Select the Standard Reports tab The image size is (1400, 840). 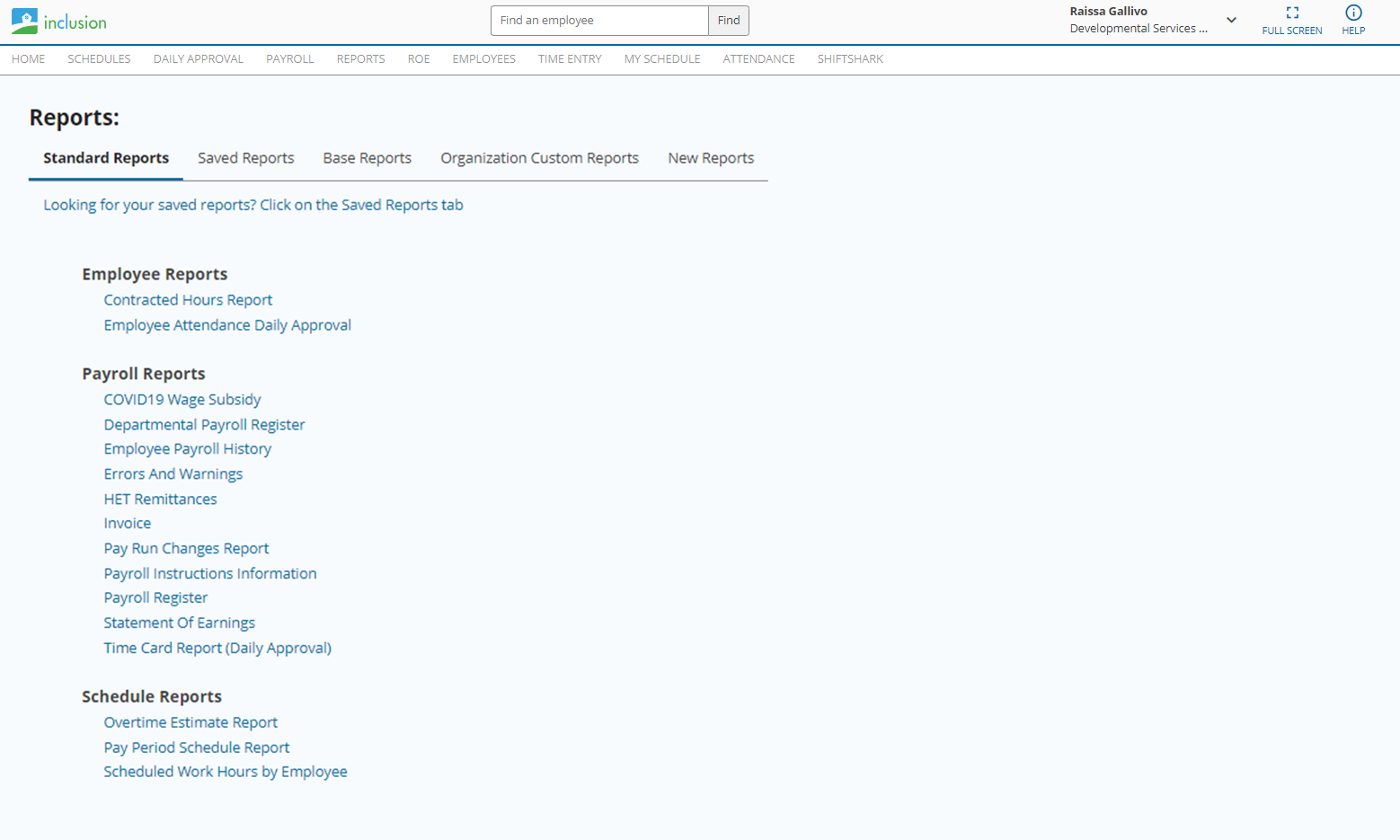point(106,158)
